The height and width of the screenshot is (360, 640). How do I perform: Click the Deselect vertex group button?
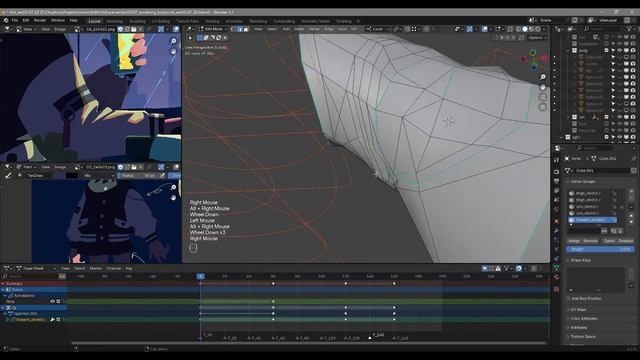tap(626, 241)
